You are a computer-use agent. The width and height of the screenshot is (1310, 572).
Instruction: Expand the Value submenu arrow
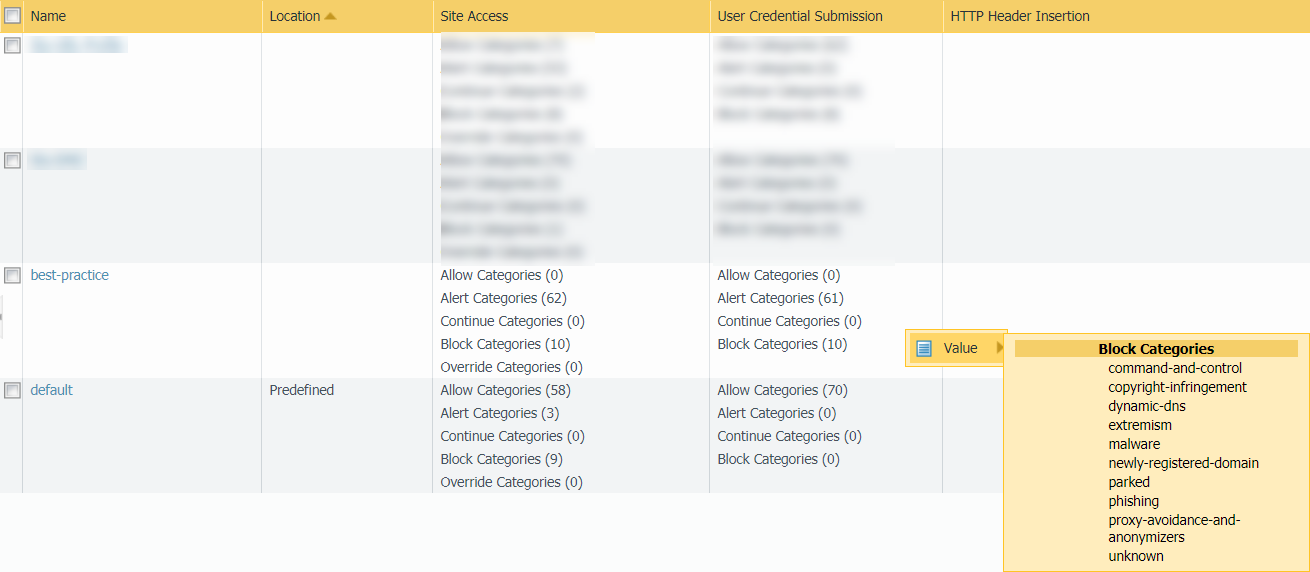999,348
